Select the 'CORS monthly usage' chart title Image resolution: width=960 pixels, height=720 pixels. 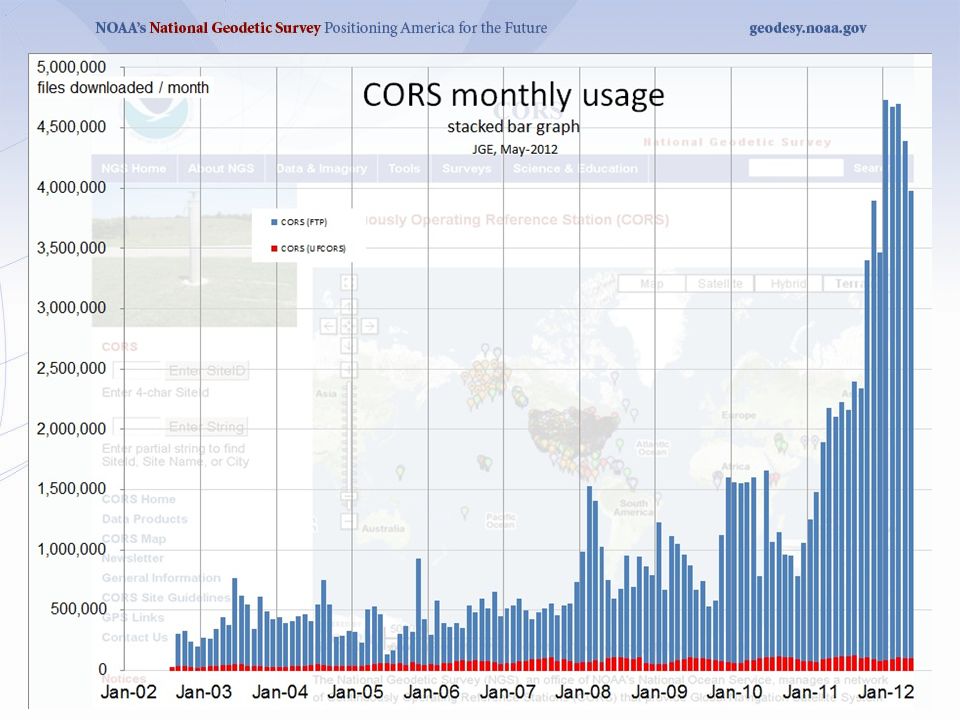pyautogui.click(x=513, y=95)
